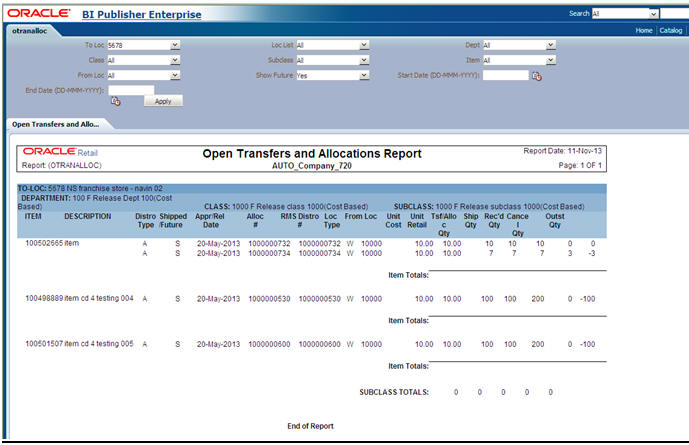Click allocation number 1000000600 in Alloc column
This screenshot has width=689, height=445.
pyautogui.click(x=269, y=344)
